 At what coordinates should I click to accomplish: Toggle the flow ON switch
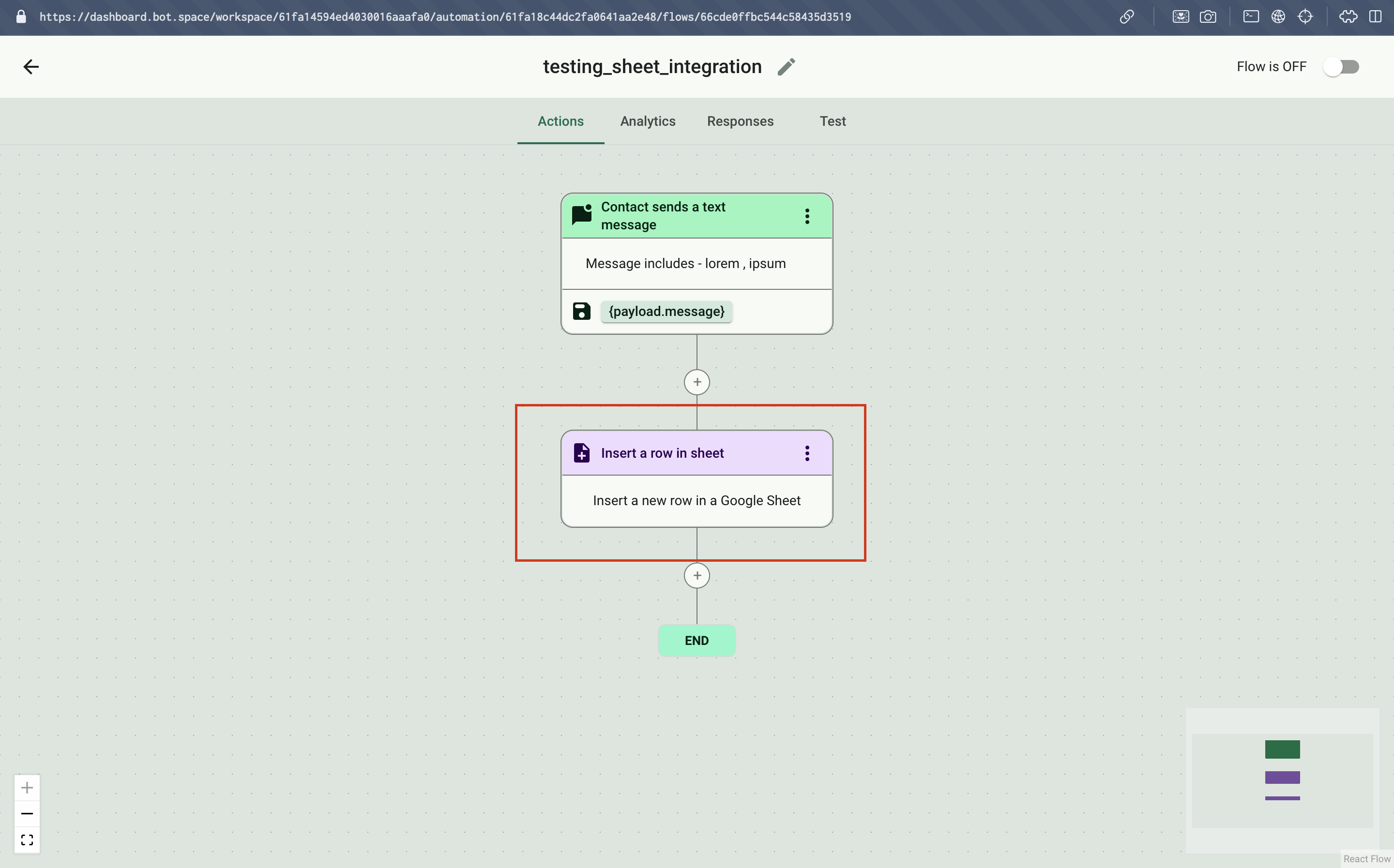[x=1341, y=67]
